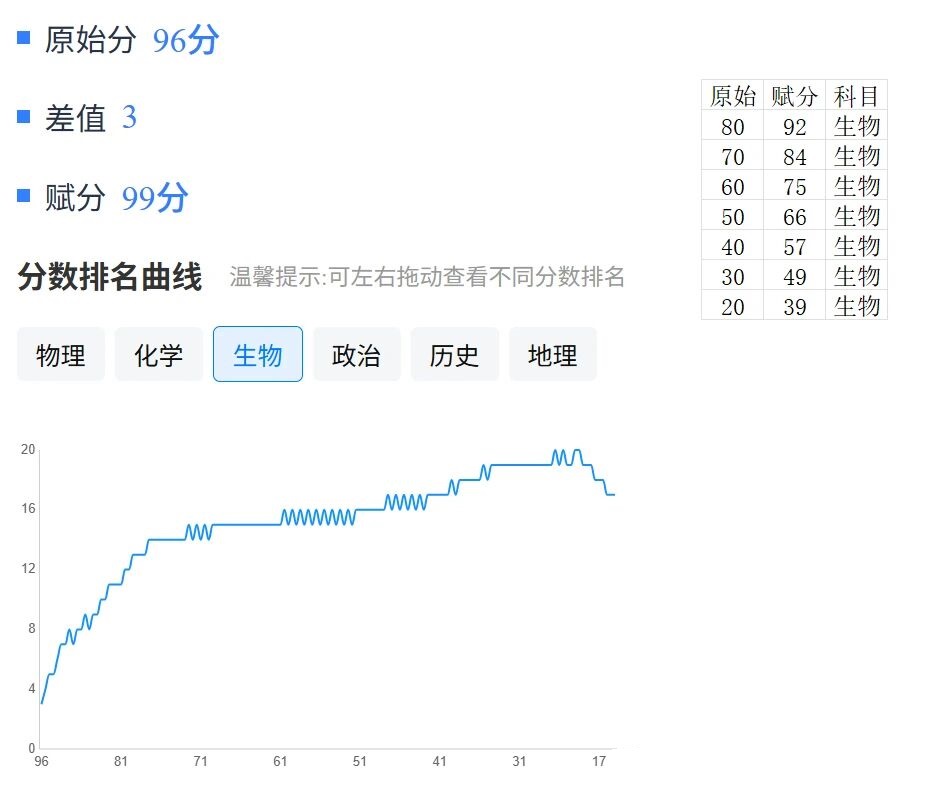Screen dimensions: 945x788
Task: Switch to the 物理 subject tab
Action: point(61,355)
